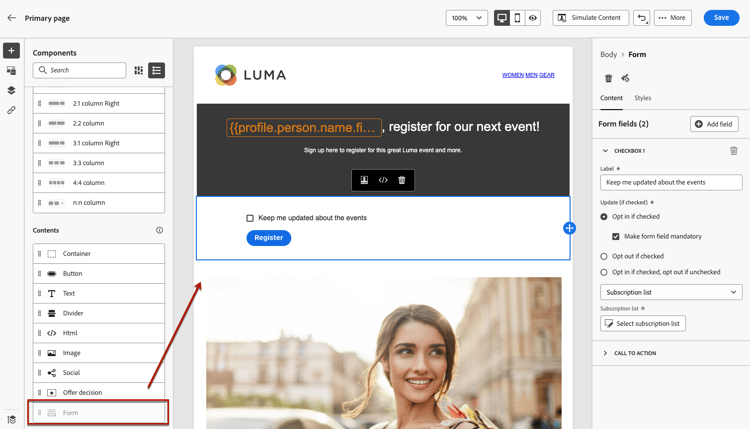This screenshot has height=429, width=750.
Task: Select the Opt out if checked radio
Action: pyautogui.click(x=604, y=256)
